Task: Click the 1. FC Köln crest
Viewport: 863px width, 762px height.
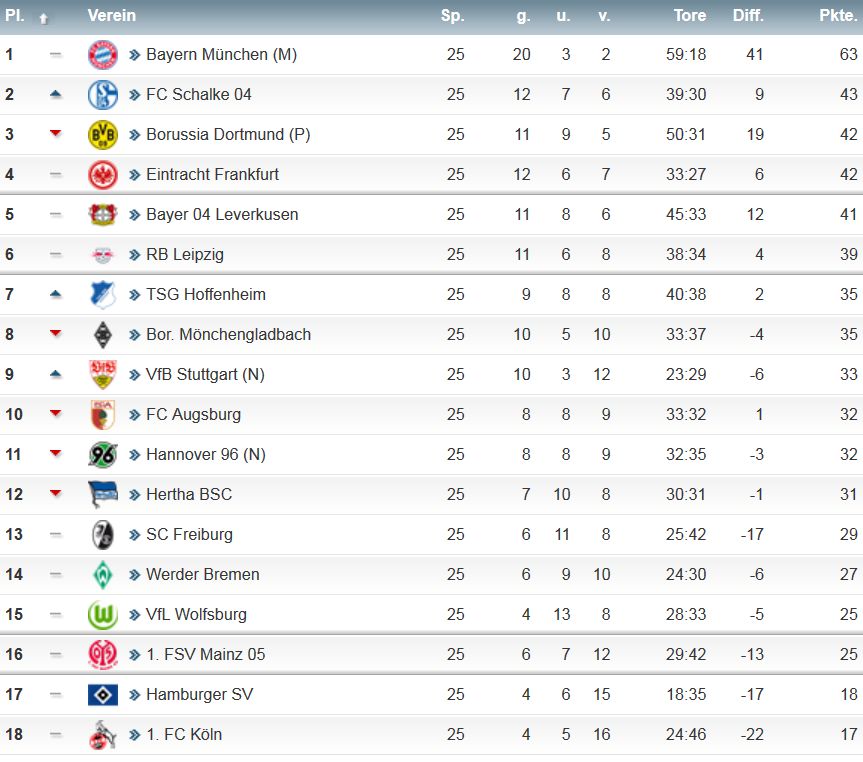Action: [102, 734]
